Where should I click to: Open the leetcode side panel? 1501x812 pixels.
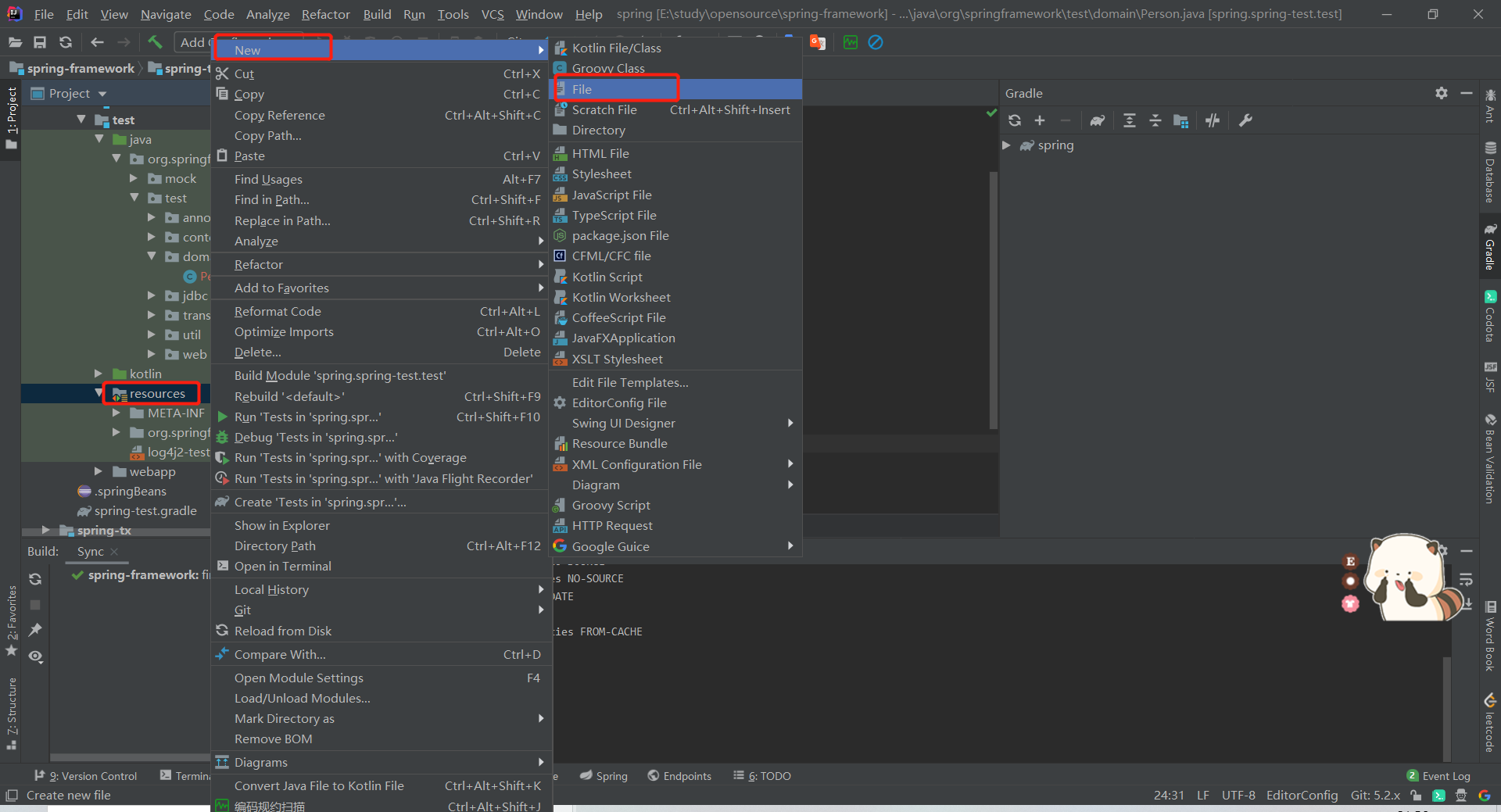coord(1490,723)
